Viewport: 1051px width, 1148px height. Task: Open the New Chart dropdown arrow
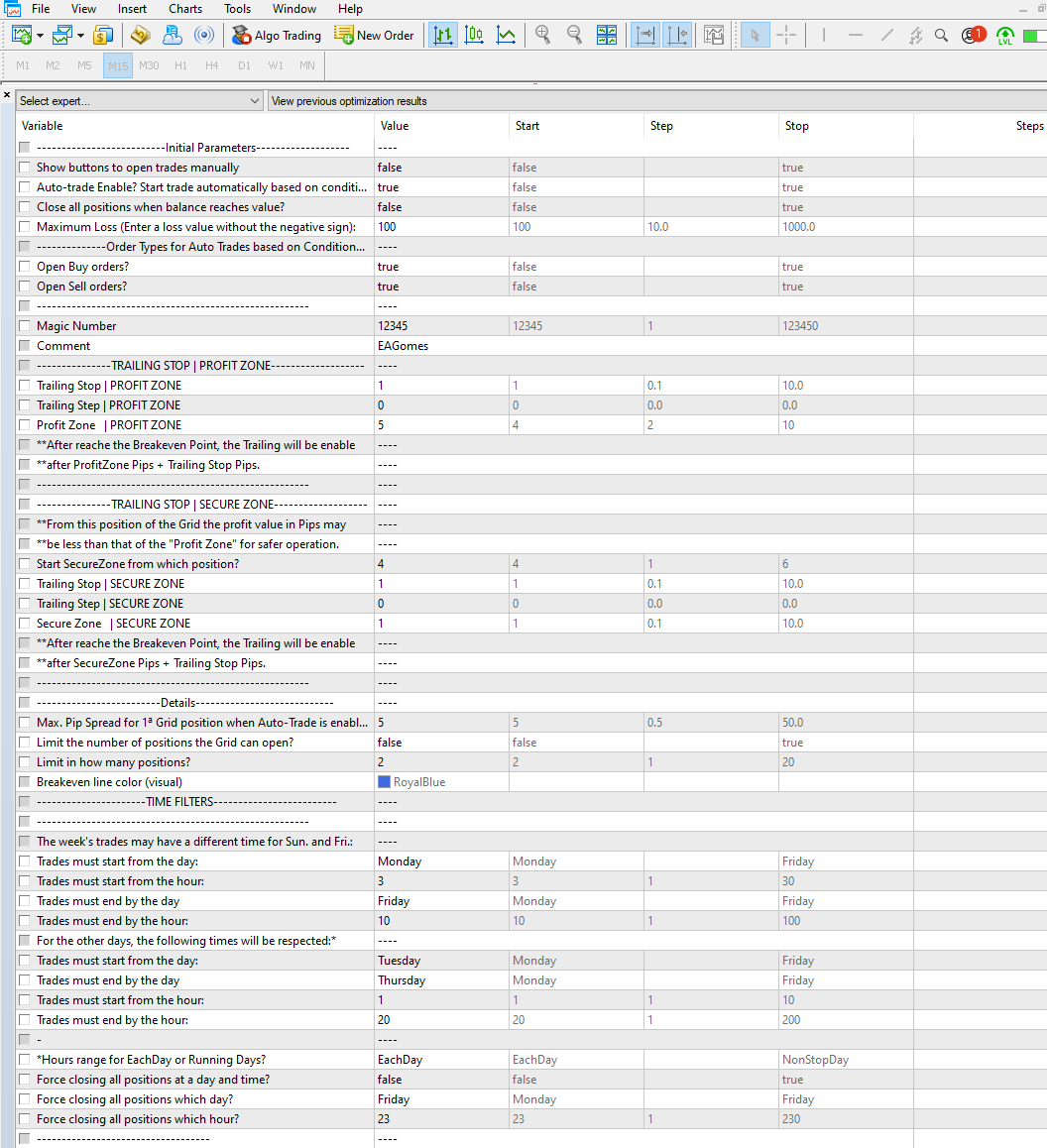41,35
